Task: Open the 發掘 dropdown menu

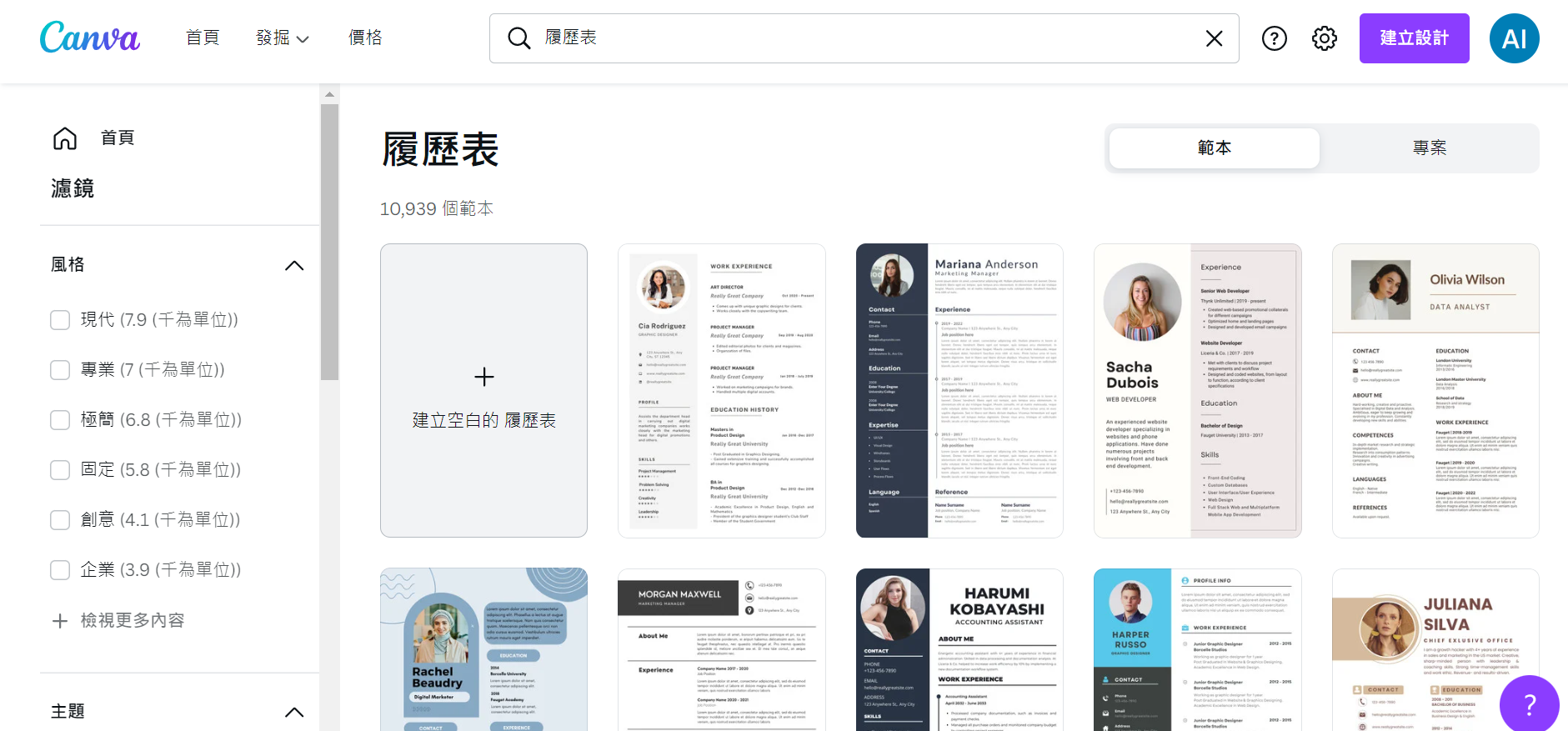Action: point(282,38)
